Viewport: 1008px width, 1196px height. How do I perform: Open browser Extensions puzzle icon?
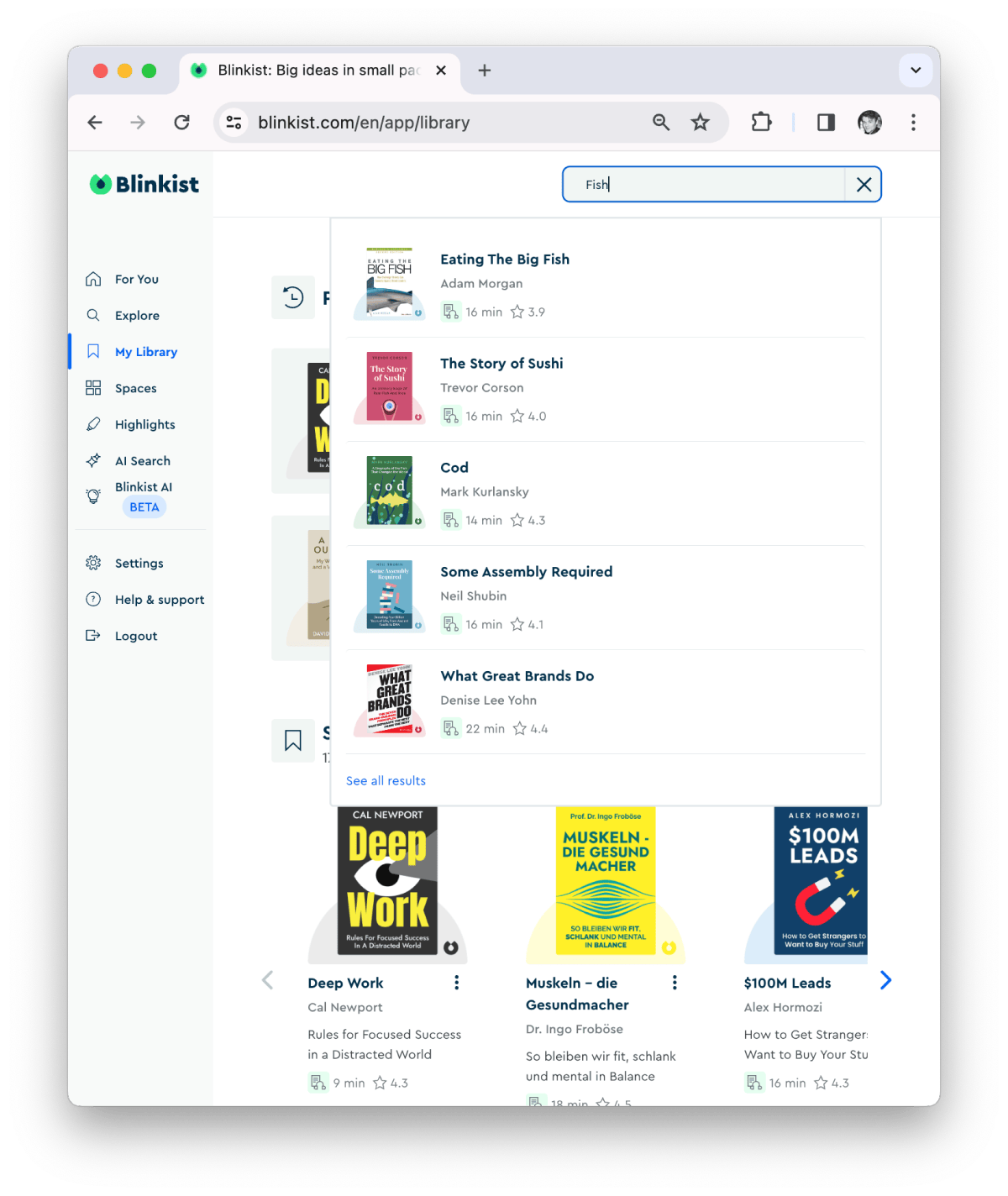pos(761,123)
